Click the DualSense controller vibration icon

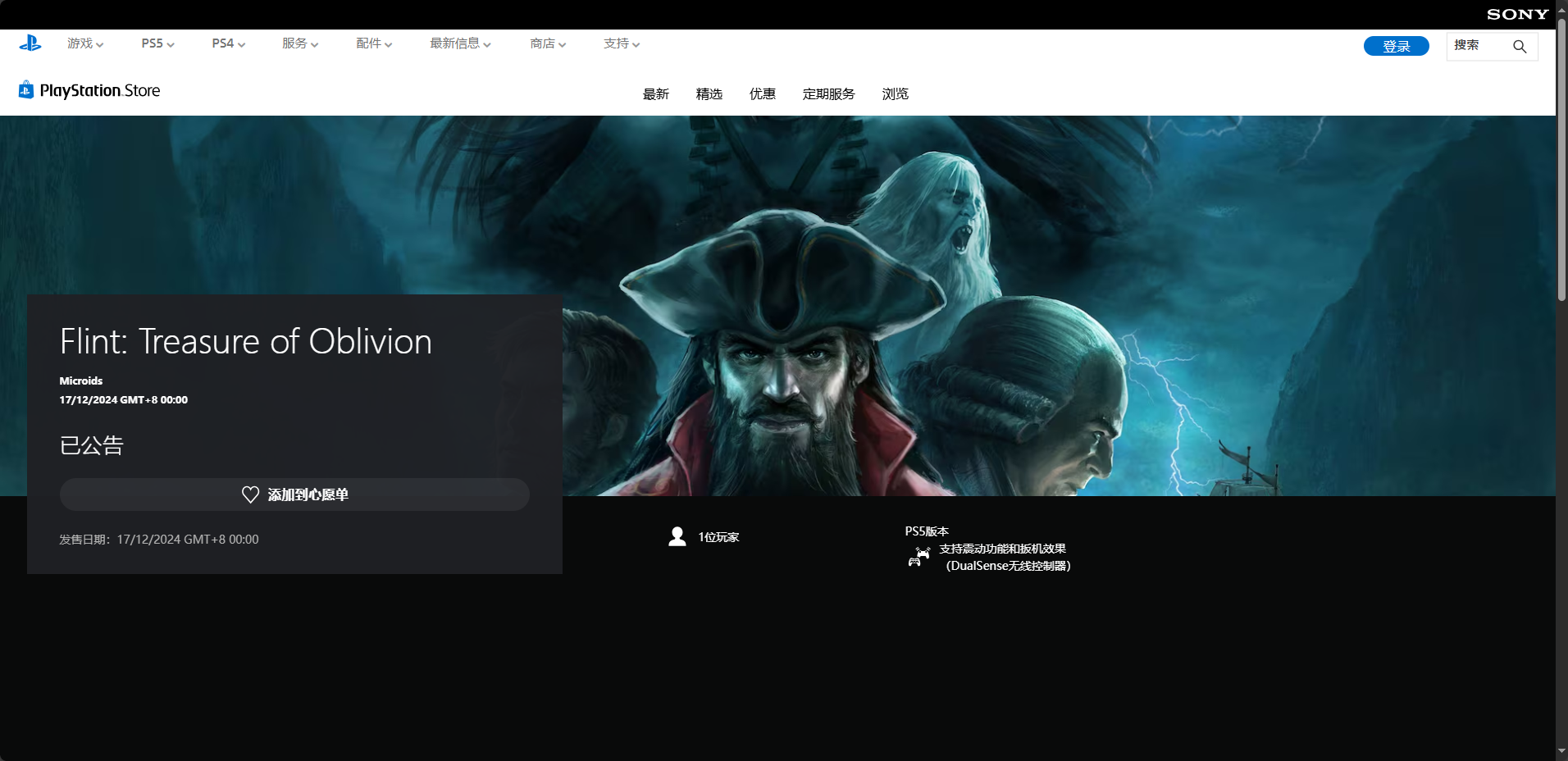point(918,557)
